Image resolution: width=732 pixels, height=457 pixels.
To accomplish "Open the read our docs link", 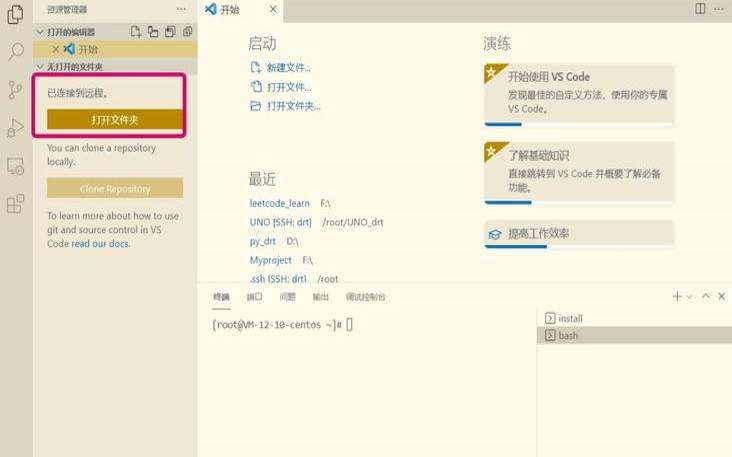I will point(101,244).
